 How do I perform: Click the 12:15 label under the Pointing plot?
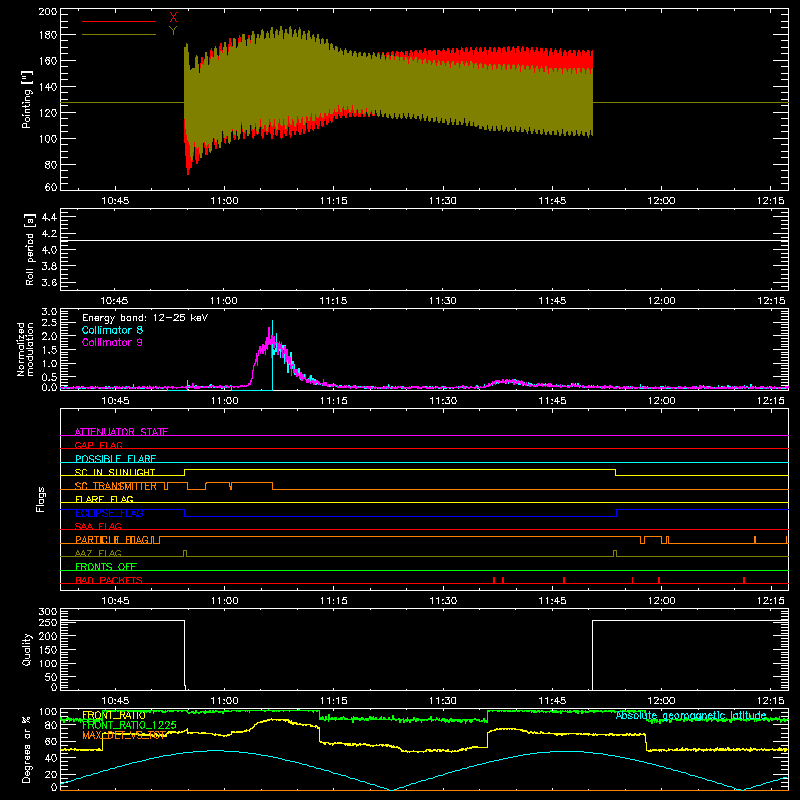pyautogui.click(x=771, y=201)
